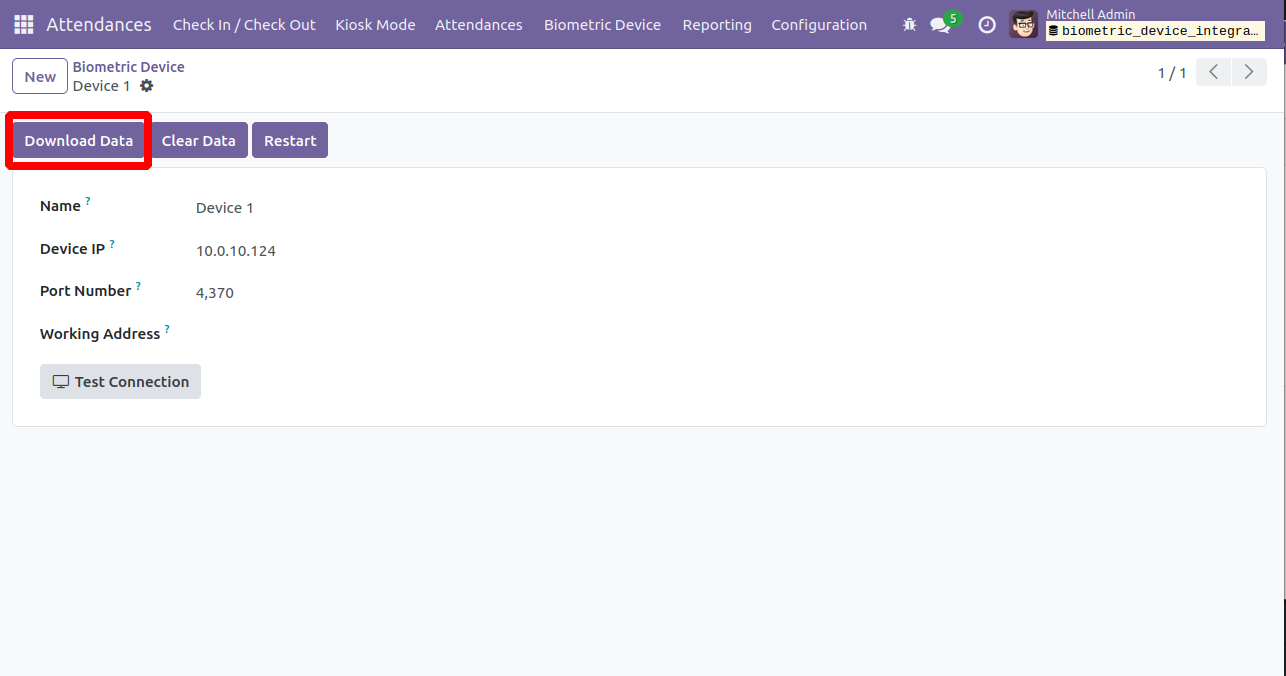
Task: Open Mitchell Admin user menu
Action: 1137,24
